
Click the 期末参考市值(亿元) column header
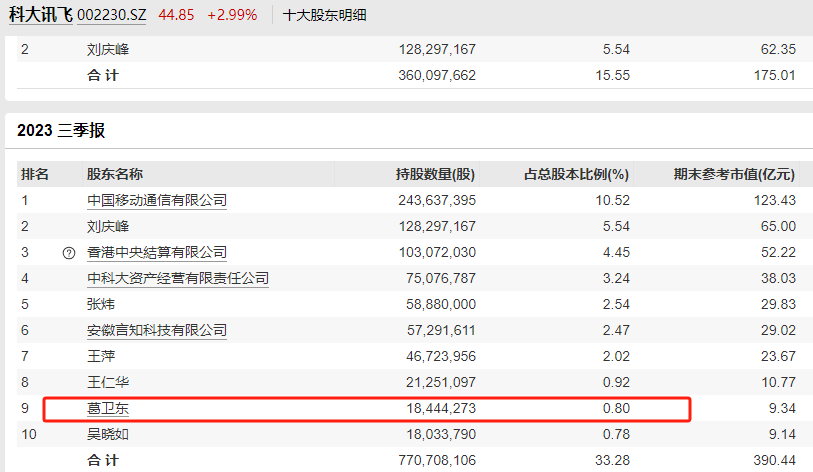click(x=734, y=174)
